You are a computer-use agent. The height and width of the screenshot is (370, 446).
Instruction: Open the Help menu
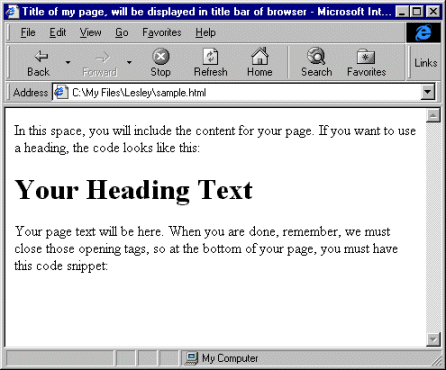pos(205,32)
